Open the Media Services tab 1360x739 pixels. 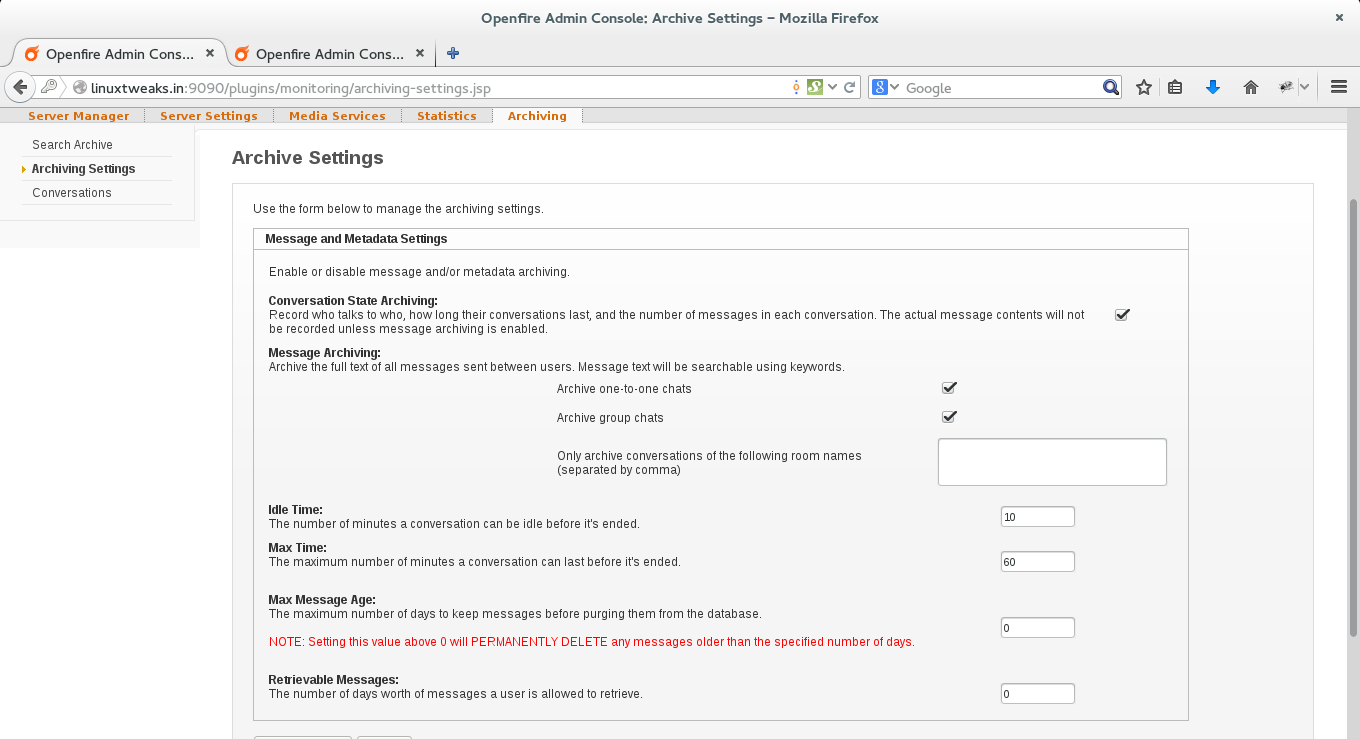[x=337, y=116]
